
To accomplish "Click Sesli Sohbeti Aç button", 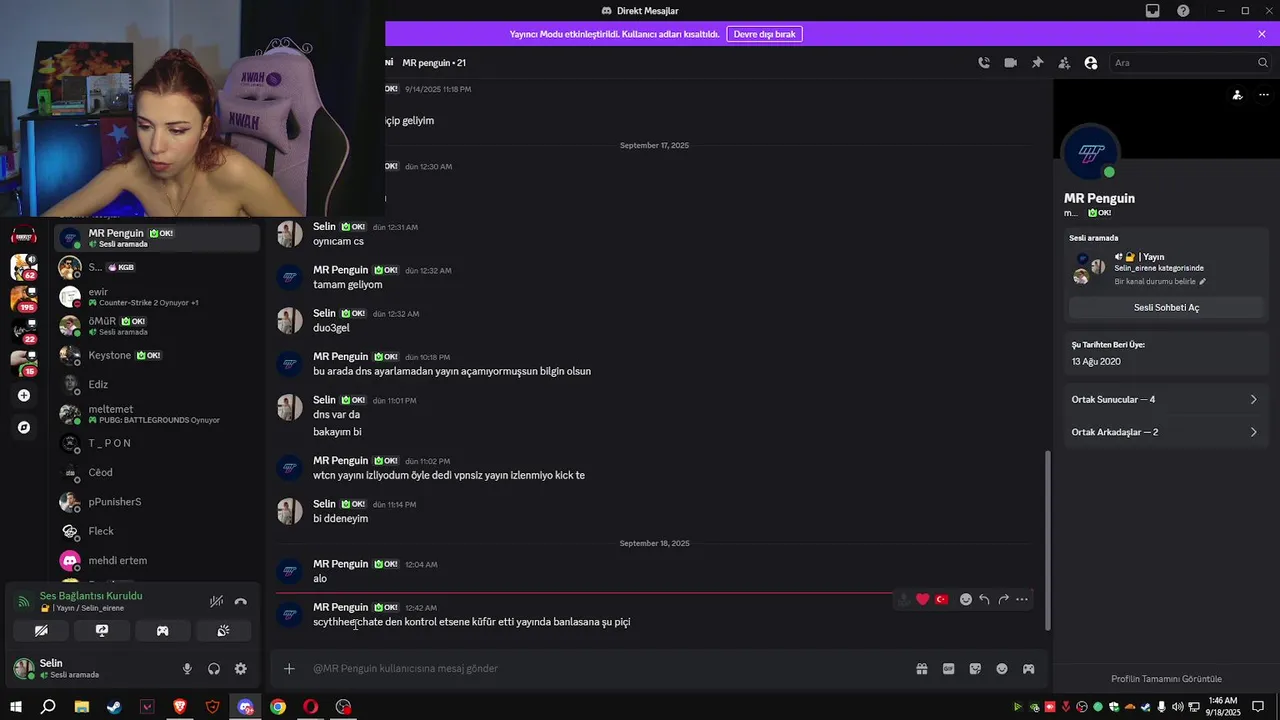I will pyautogui.click(x=1166, y=308).
